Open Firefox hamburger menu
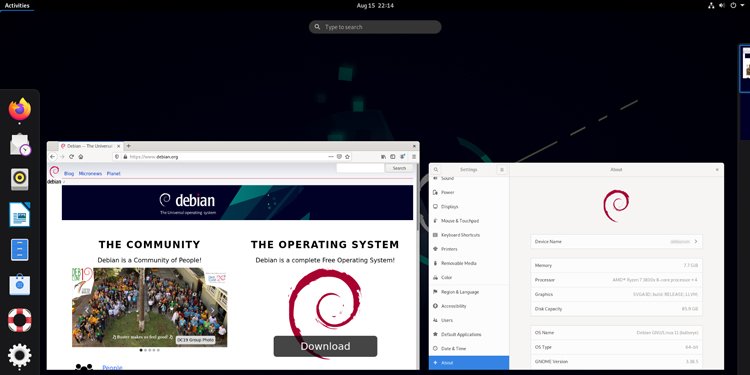The image size is (750, 375). 414,156
